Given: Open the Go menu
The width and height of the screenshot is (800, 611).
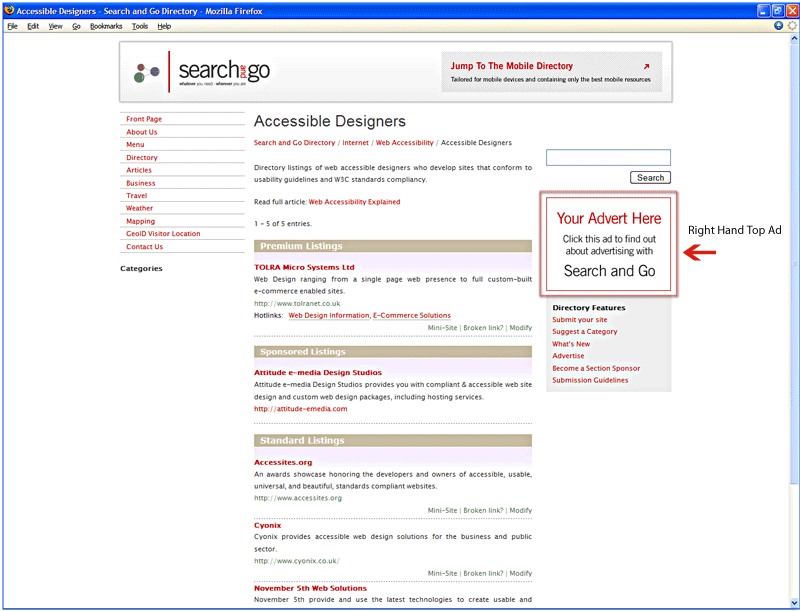Looking at the screenshot, I should 77,26.
